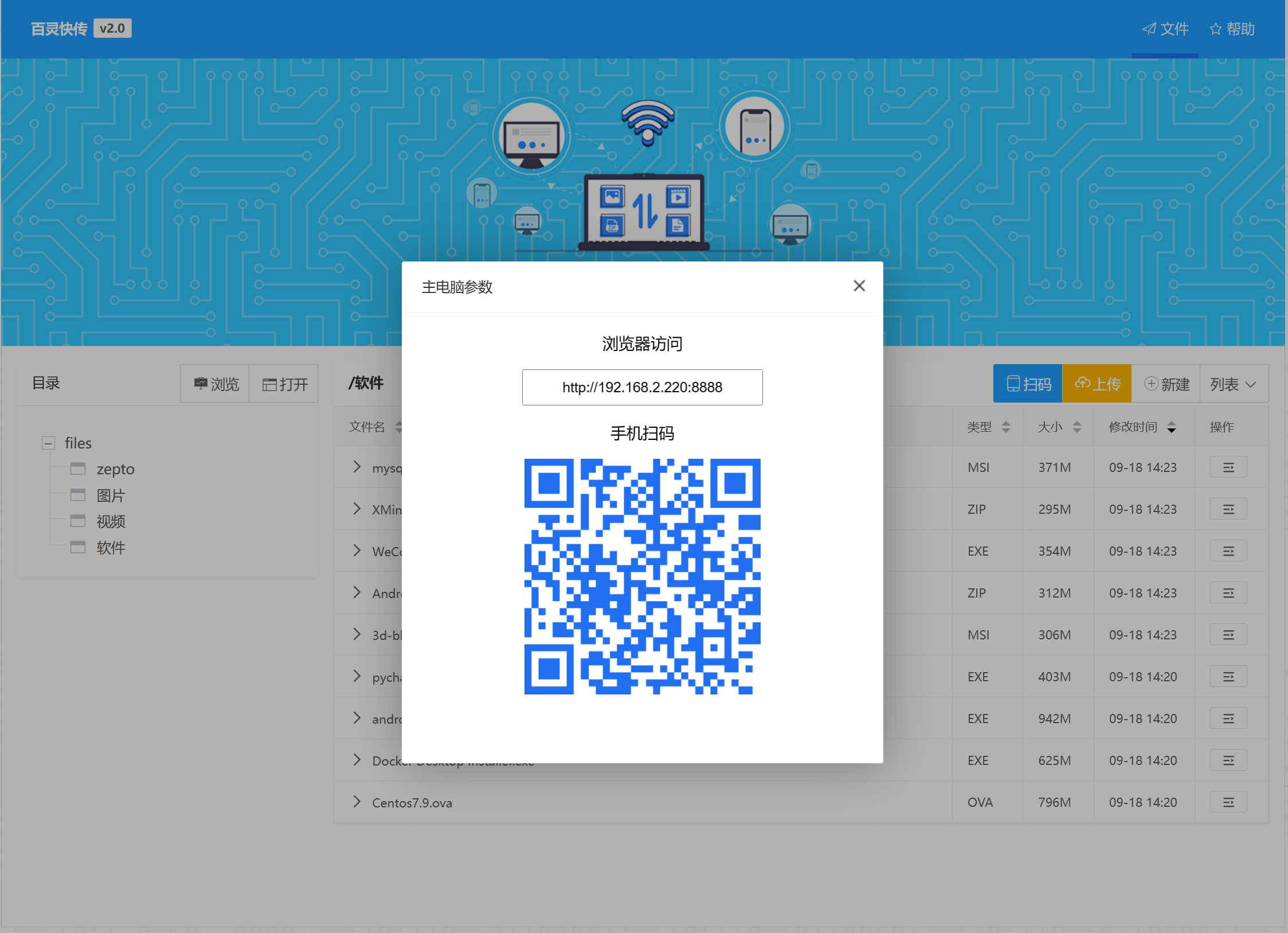Image resolution: width=1288 pixels, height=933 pixels.
Task: Open the 文件 tab in header
Action: 1165,29
